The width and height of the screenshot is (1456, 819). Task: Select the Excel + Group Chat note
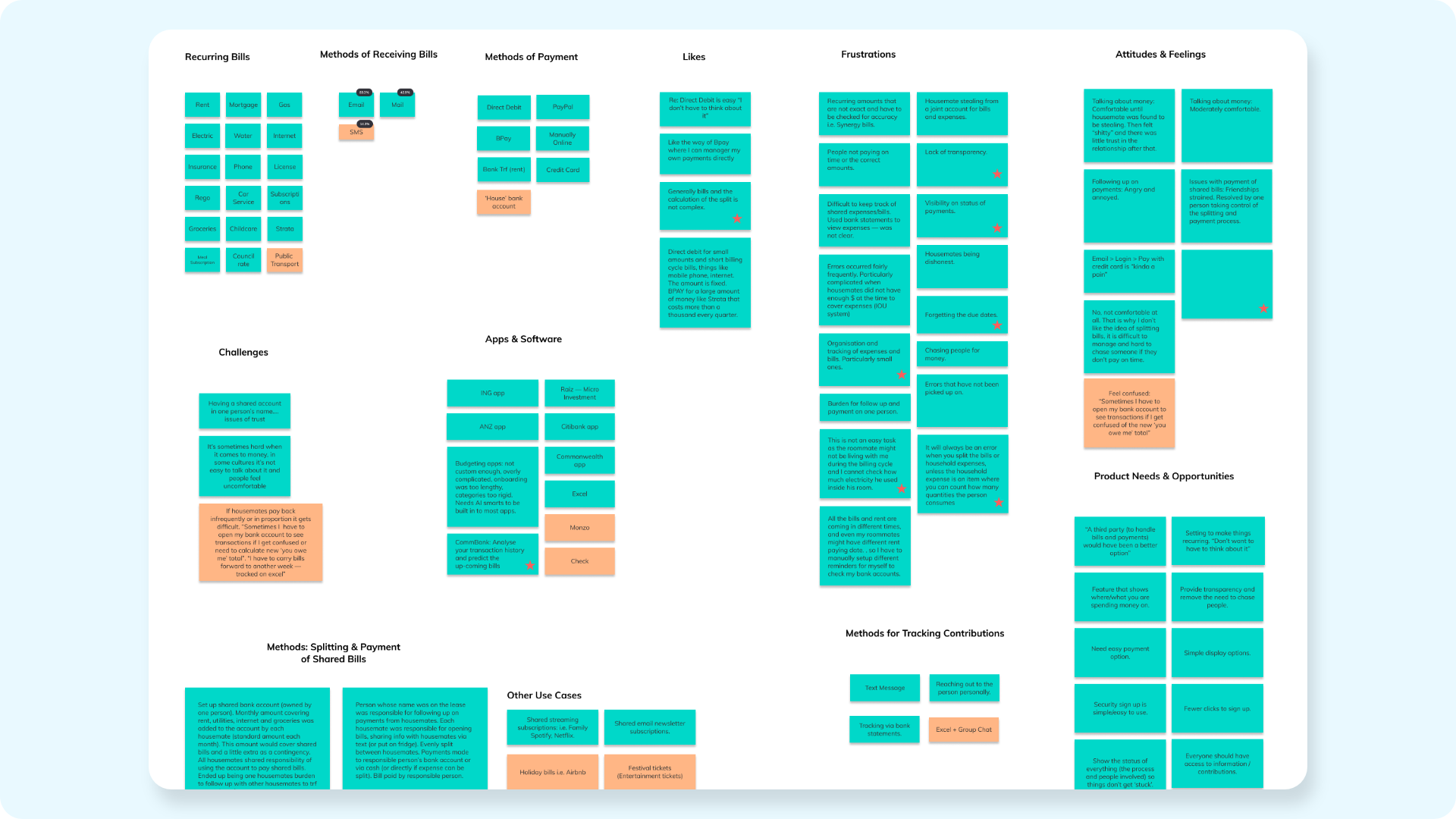pyautogui.click(x=963, y=730)
